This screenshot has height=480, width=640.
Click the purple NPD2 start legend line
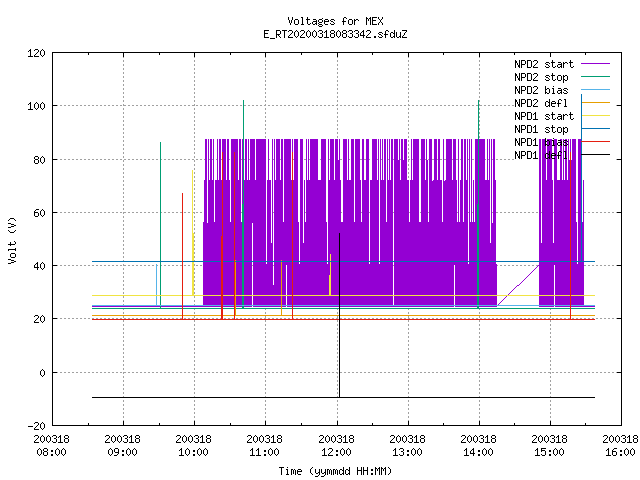point(596,64)
